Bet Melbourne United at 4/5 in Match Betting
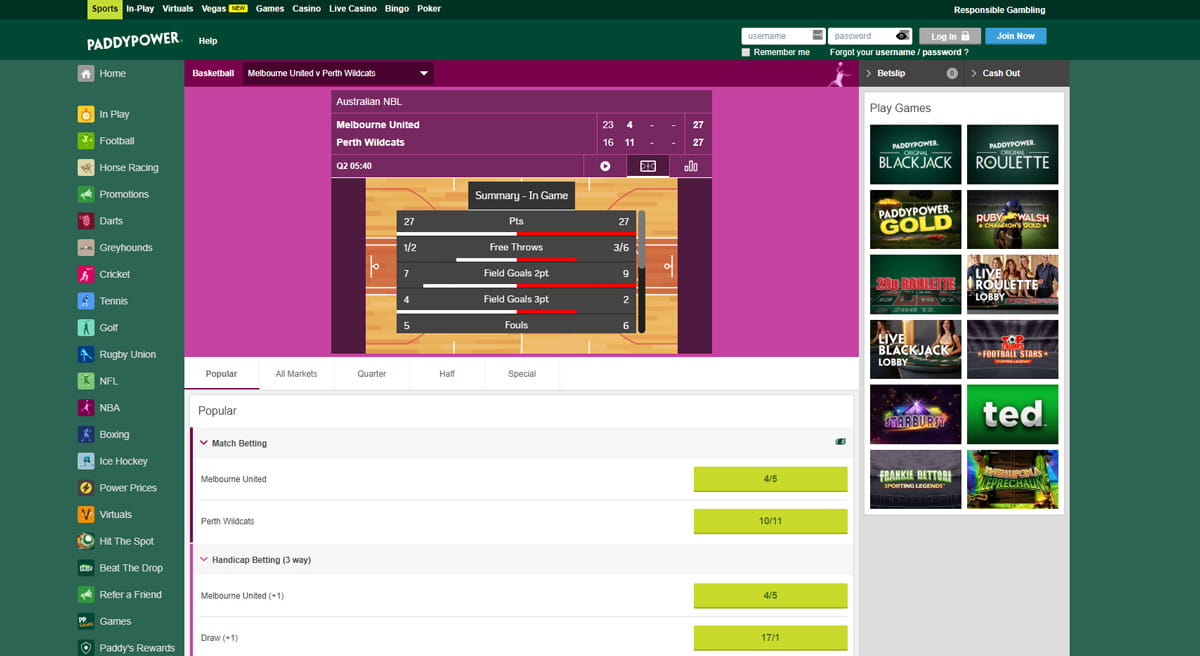The height and width of the screenshot is (656, 1200). click(x=770, y=479)
